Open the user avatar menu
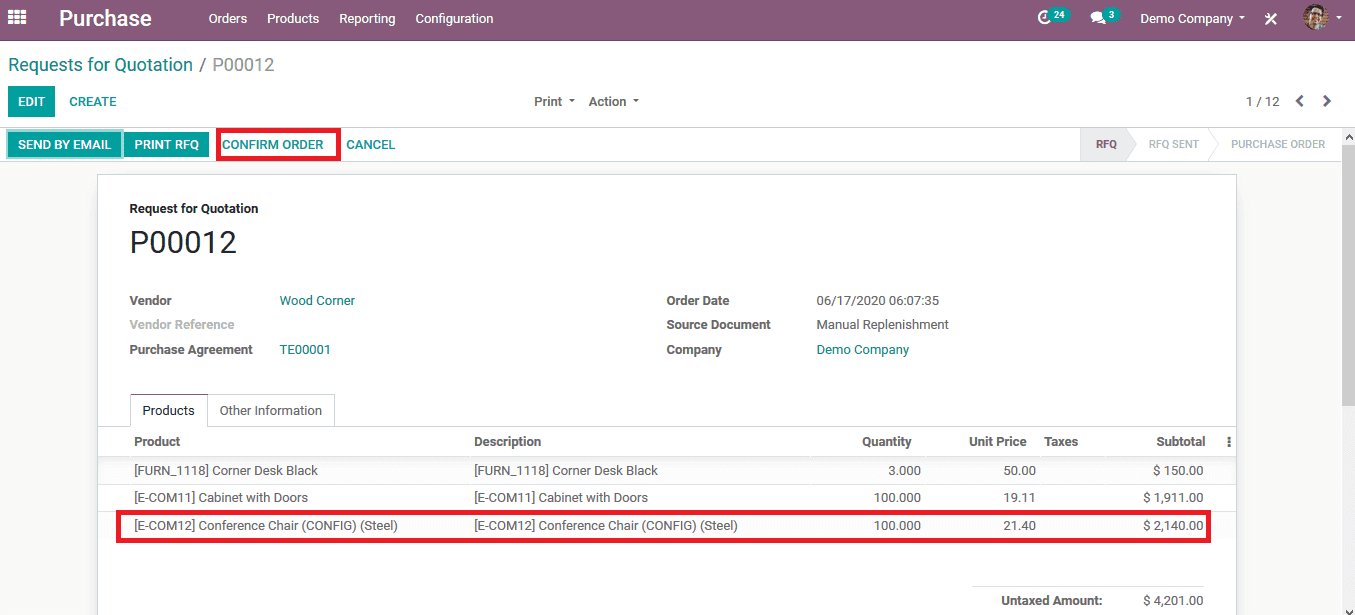This screenshot has width=1355, height=615. 1322,18
